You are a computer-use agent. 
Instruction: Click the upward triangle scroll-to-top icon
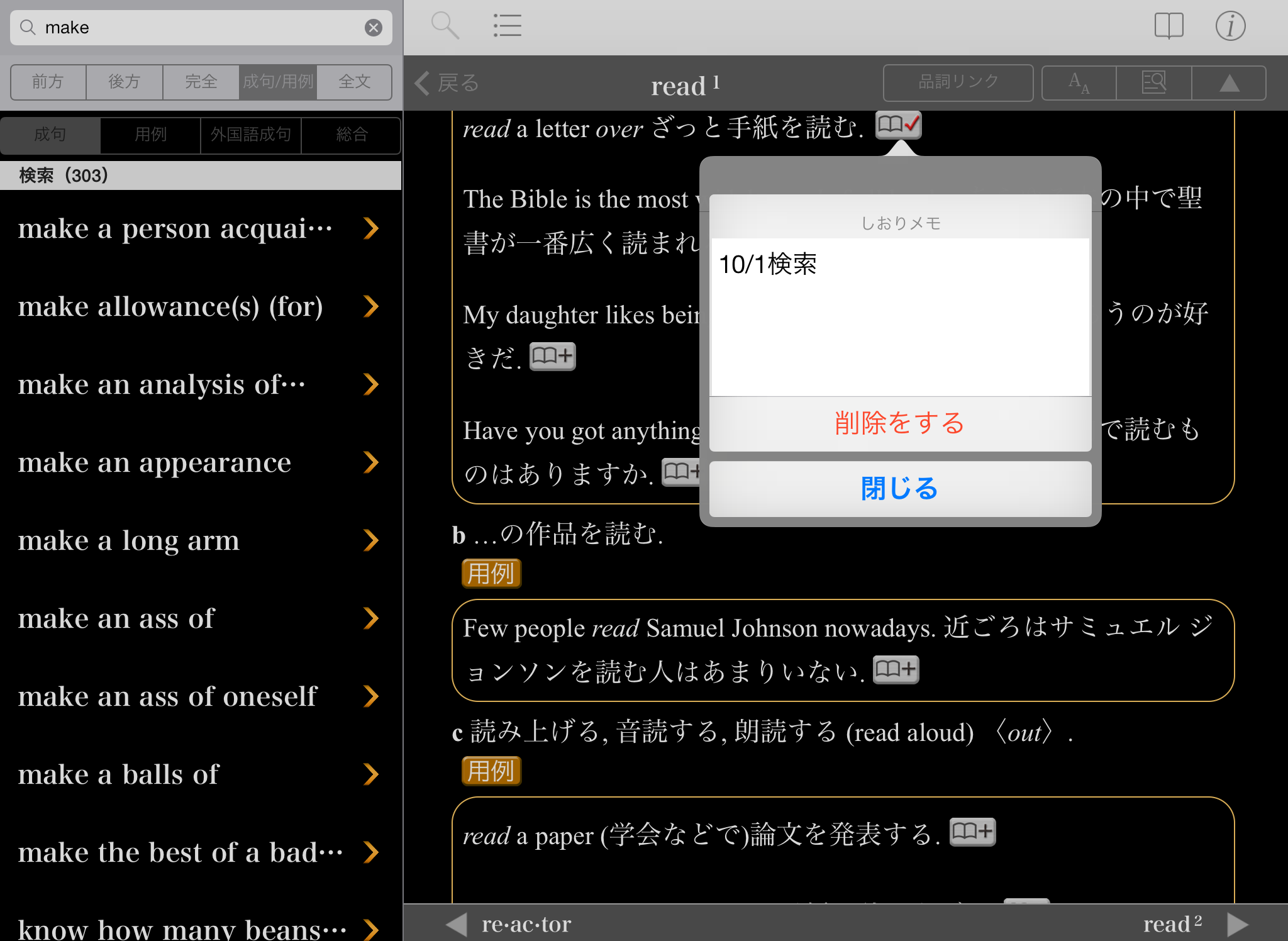(x=1229, y=83)
